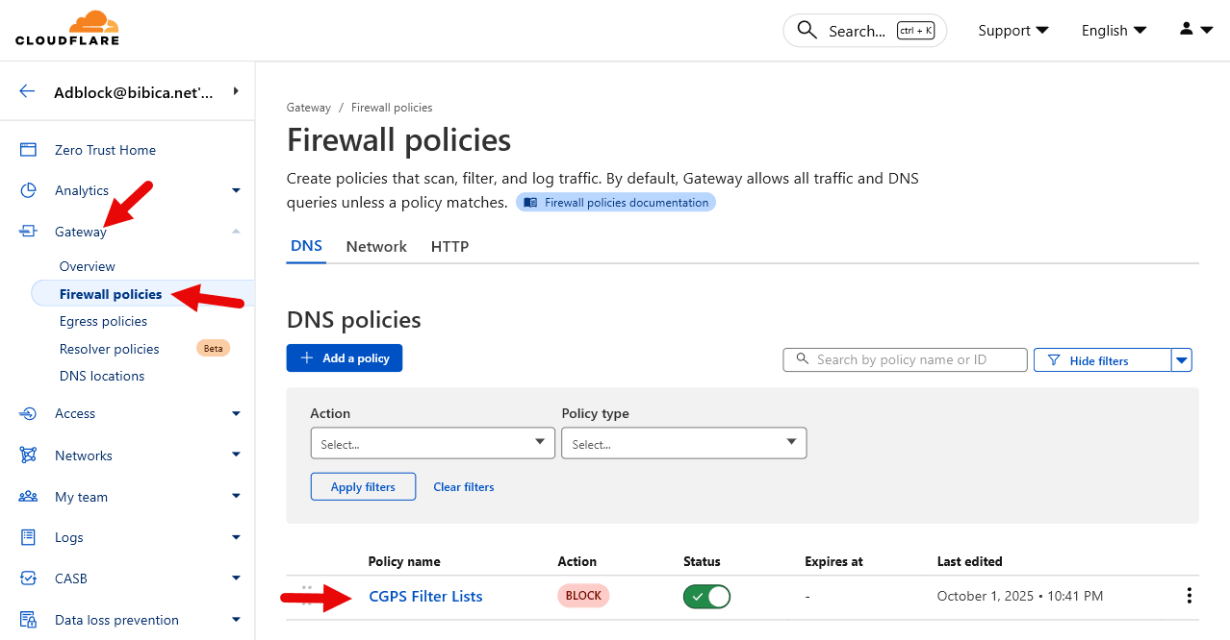Switch to the Network tab

[x=376, y=246]
